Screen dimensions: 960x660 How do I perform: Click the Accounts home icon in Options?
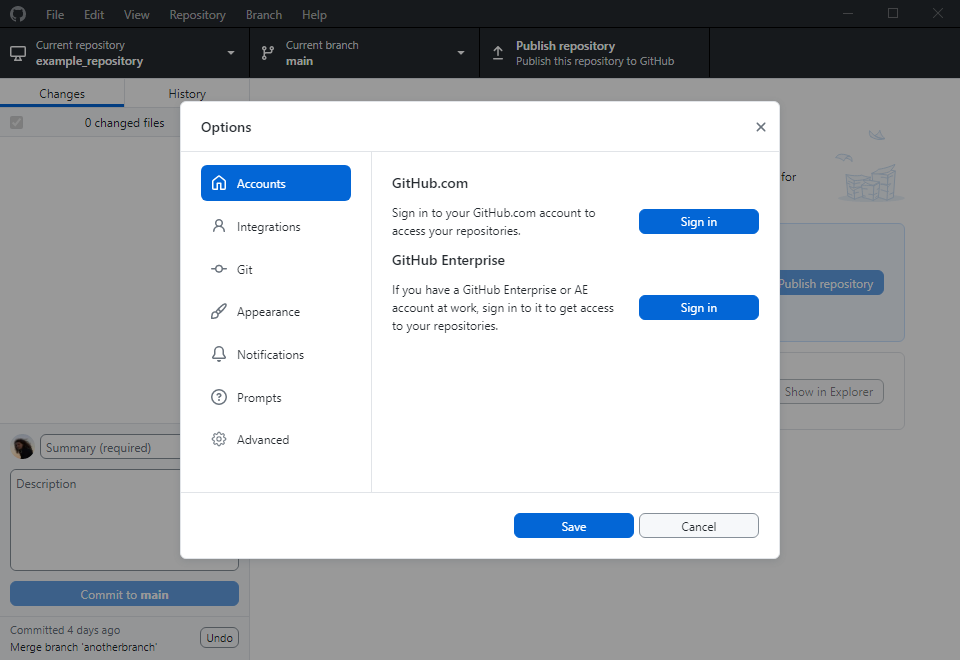(x=219, y=183)
